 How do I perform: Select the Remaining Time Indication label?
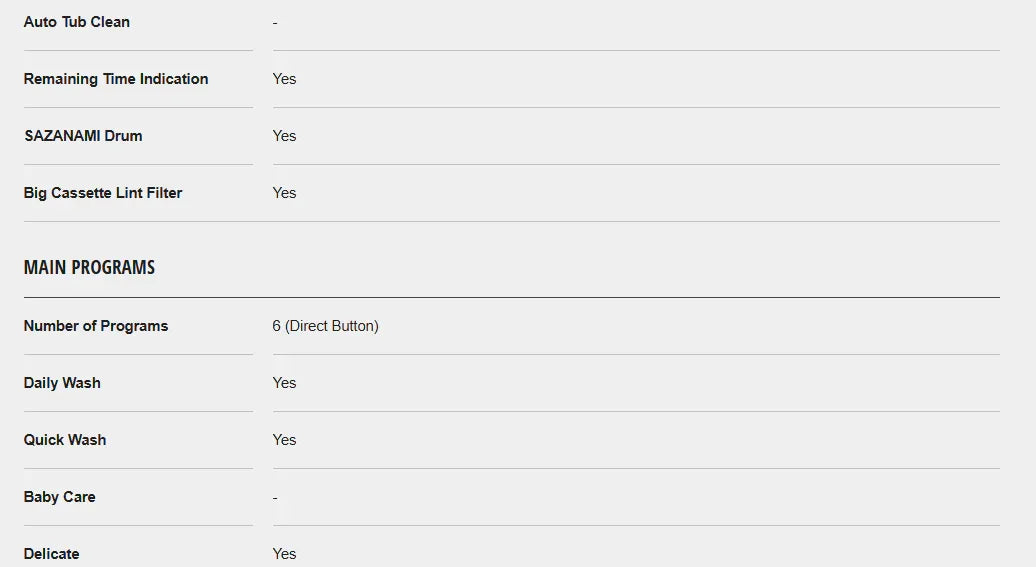click(x=116, y=79)
